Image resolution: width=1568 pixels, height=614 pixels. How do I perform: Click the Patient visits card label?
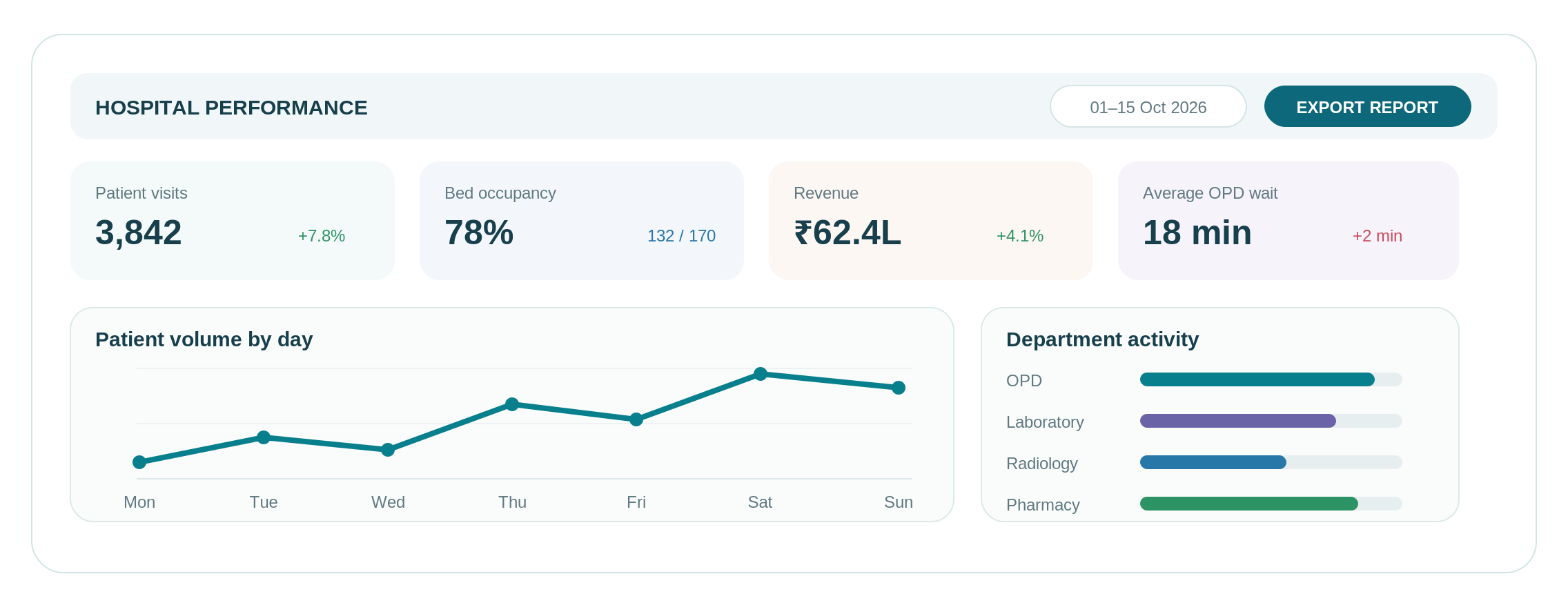point(141,193)
